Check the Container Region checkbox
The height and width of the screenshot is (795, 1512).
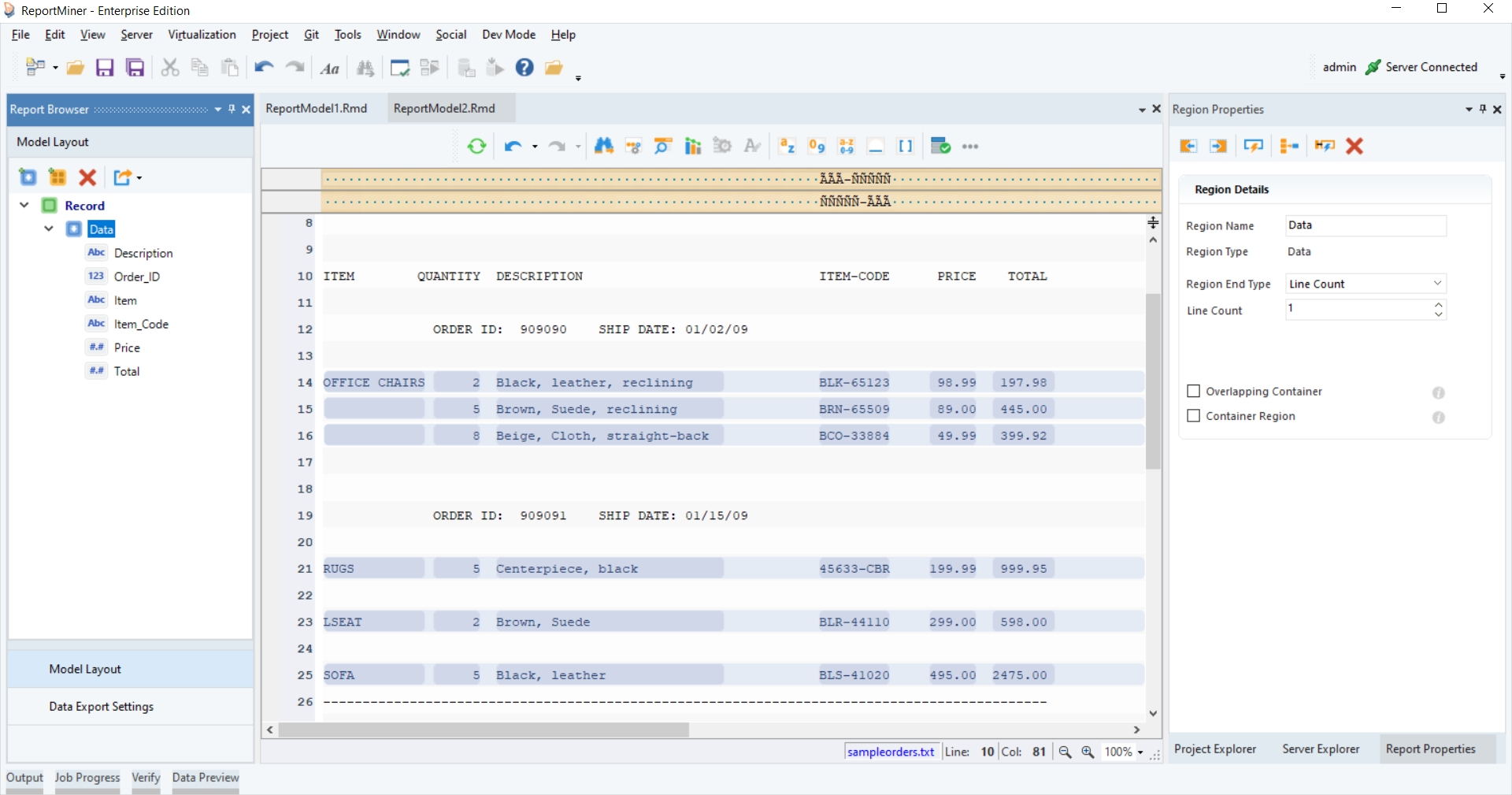[x=1194, y=416]
